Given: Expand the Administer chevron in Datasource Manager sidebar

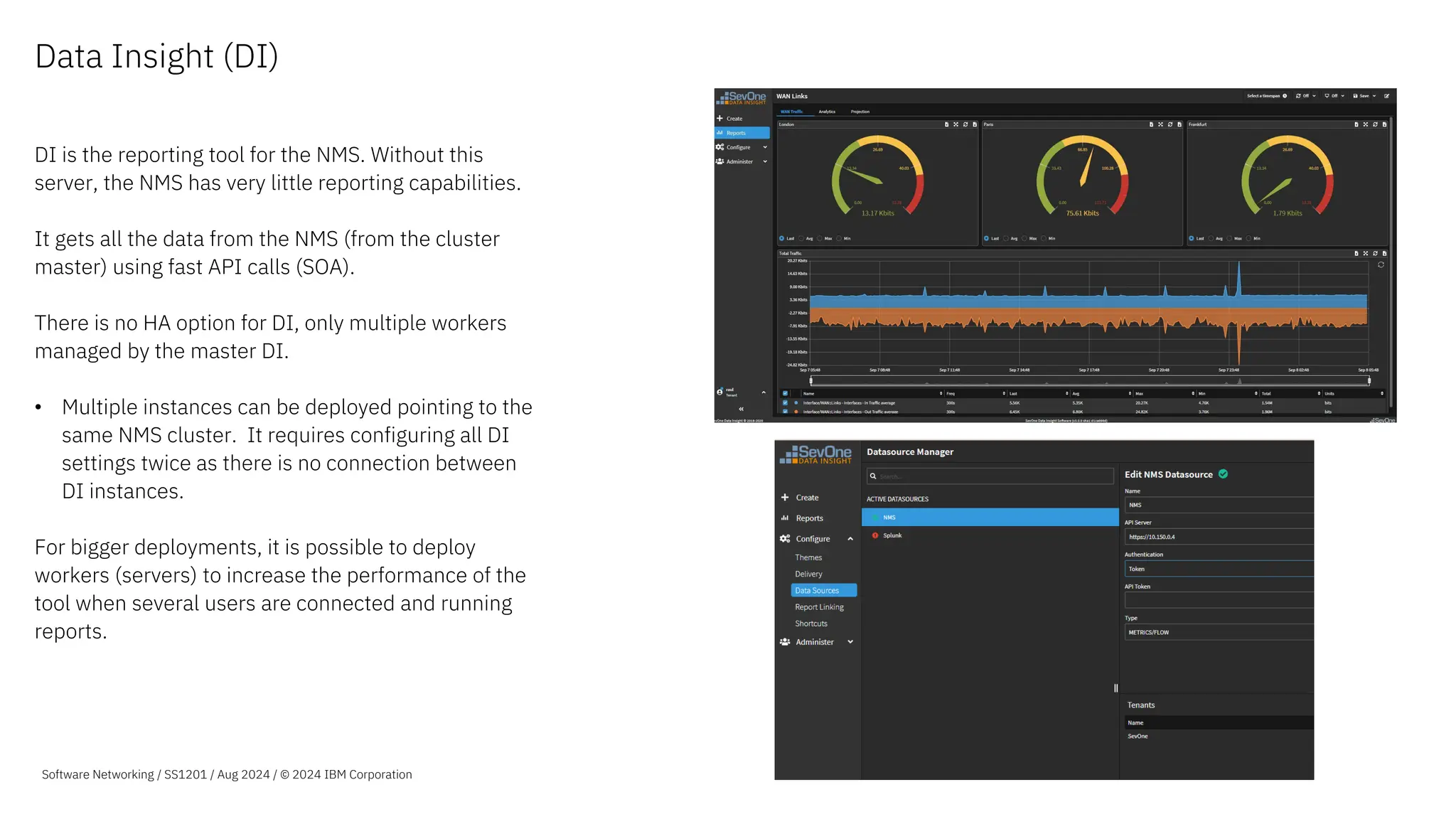Looking at the screenshot, I should coord(850,642).
